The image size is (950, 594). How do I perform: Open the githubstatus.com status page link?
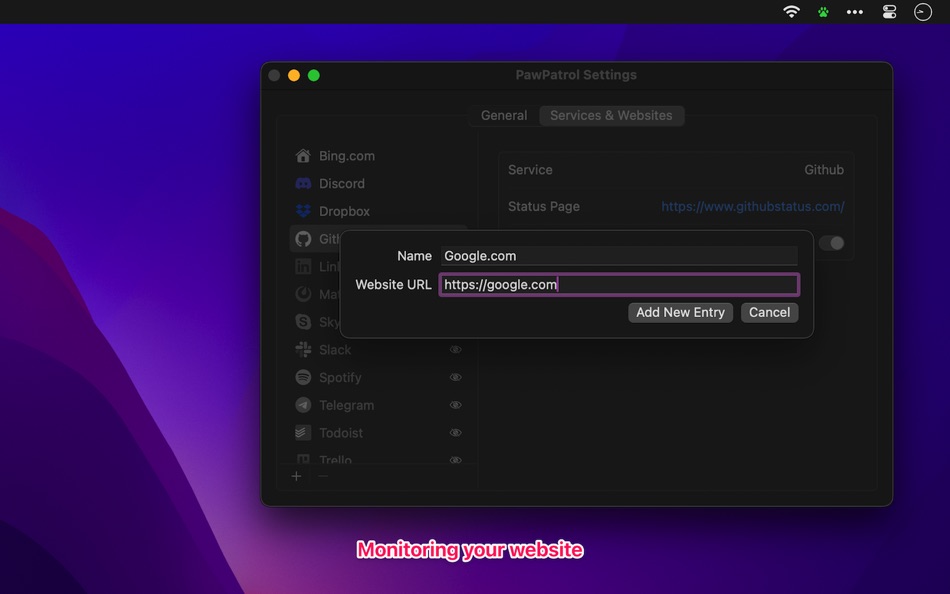coord(753,206)
